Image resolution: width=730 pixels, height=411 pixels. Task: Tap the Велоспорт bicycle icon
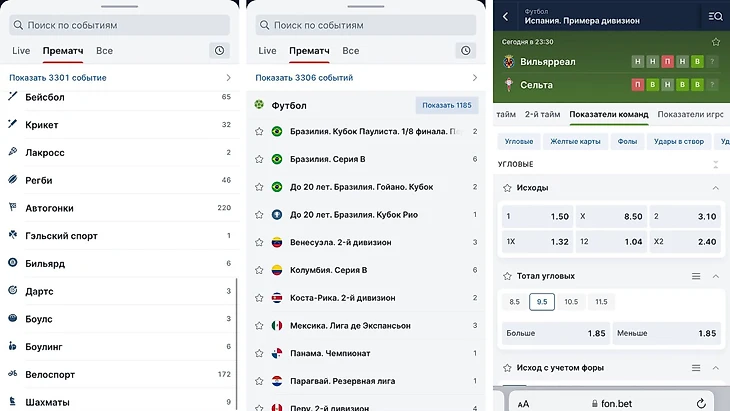click(x=12, y=374)
